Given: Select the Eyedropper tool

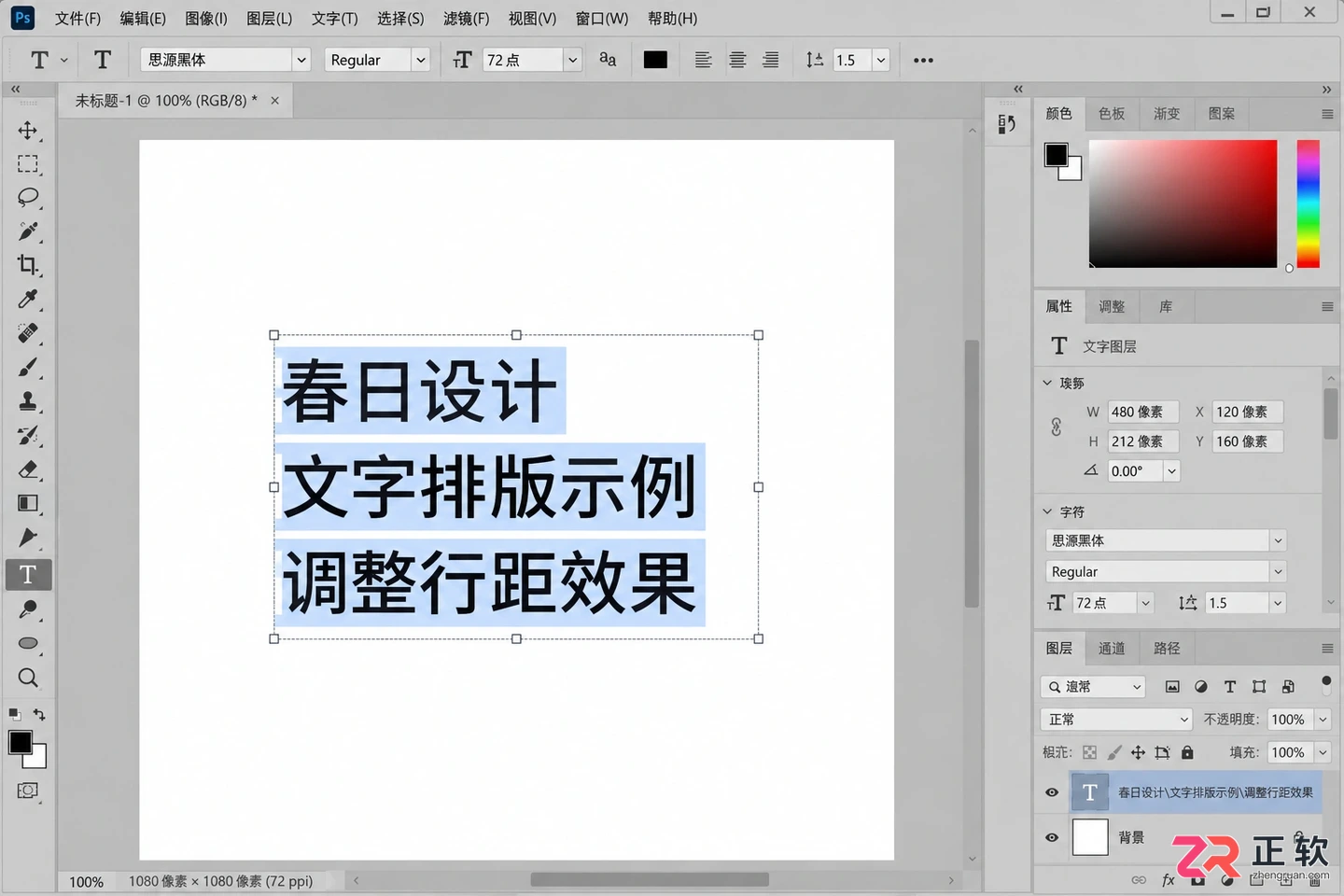Looking at the screenshot, I should pyautogui.click(x=28, y=299).
